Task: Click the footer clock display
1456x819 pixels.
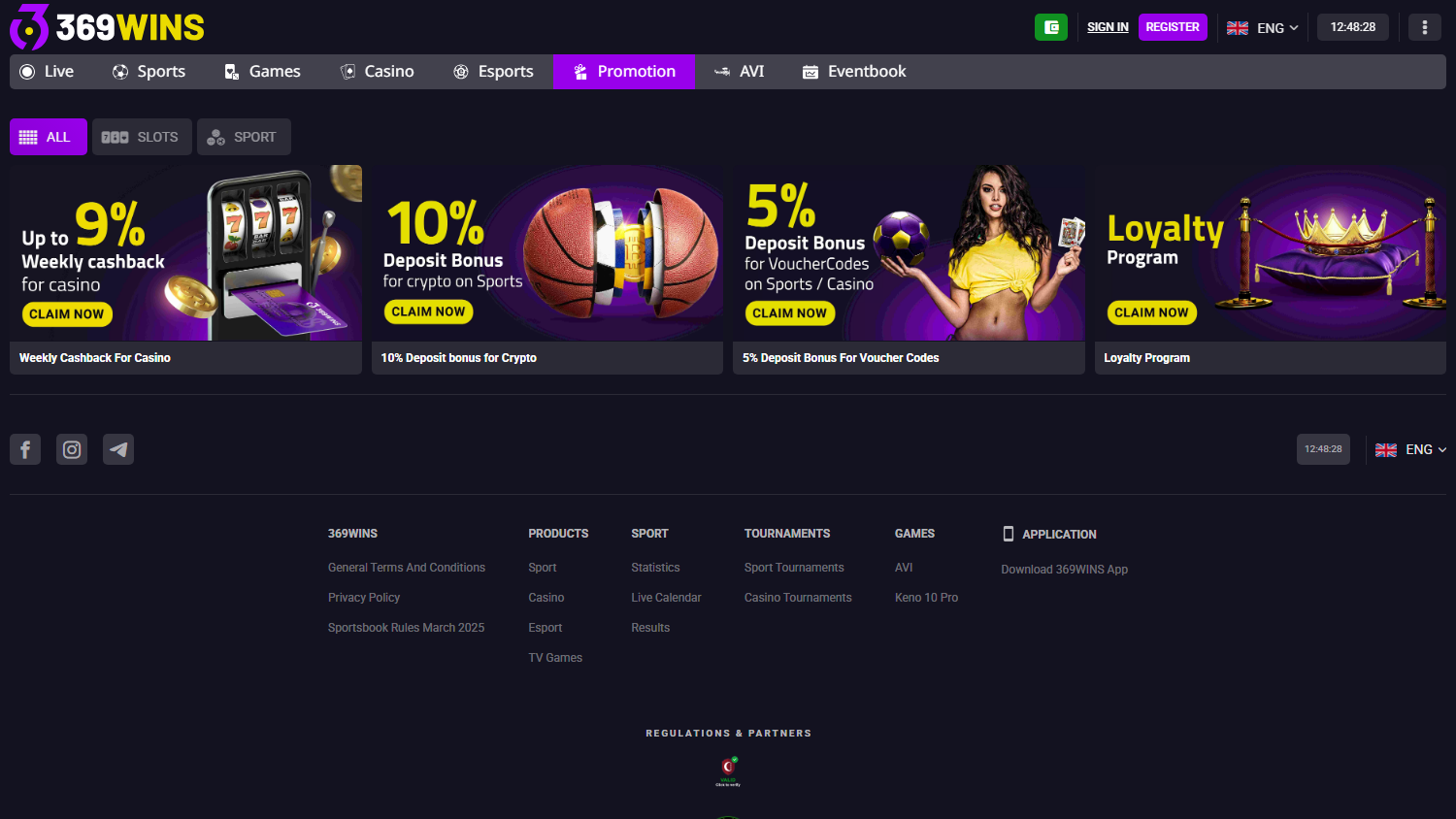Action: [1323, 449]
